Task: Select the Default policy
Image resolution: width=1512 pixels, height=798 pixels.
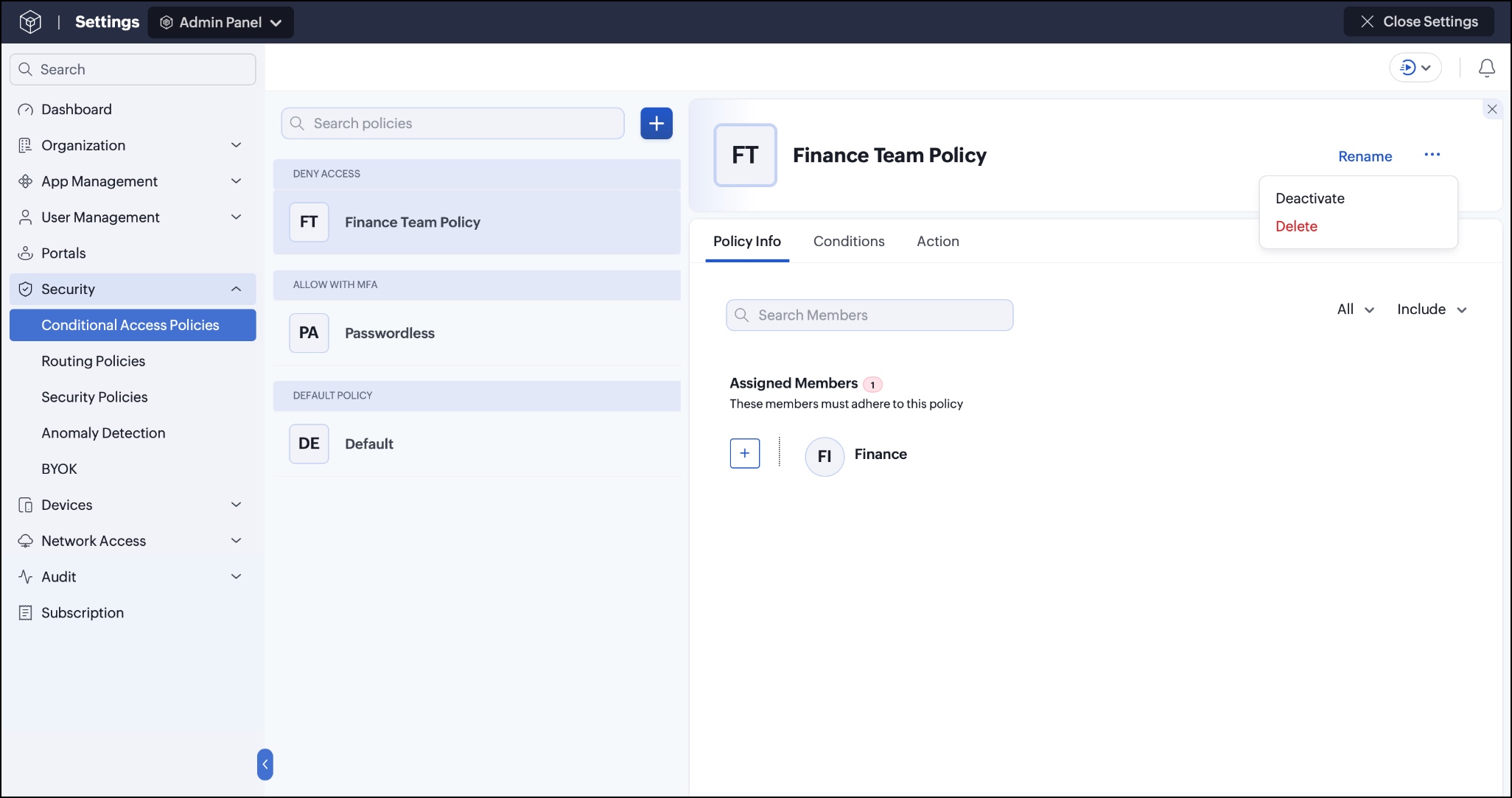Action: point(477,444)
